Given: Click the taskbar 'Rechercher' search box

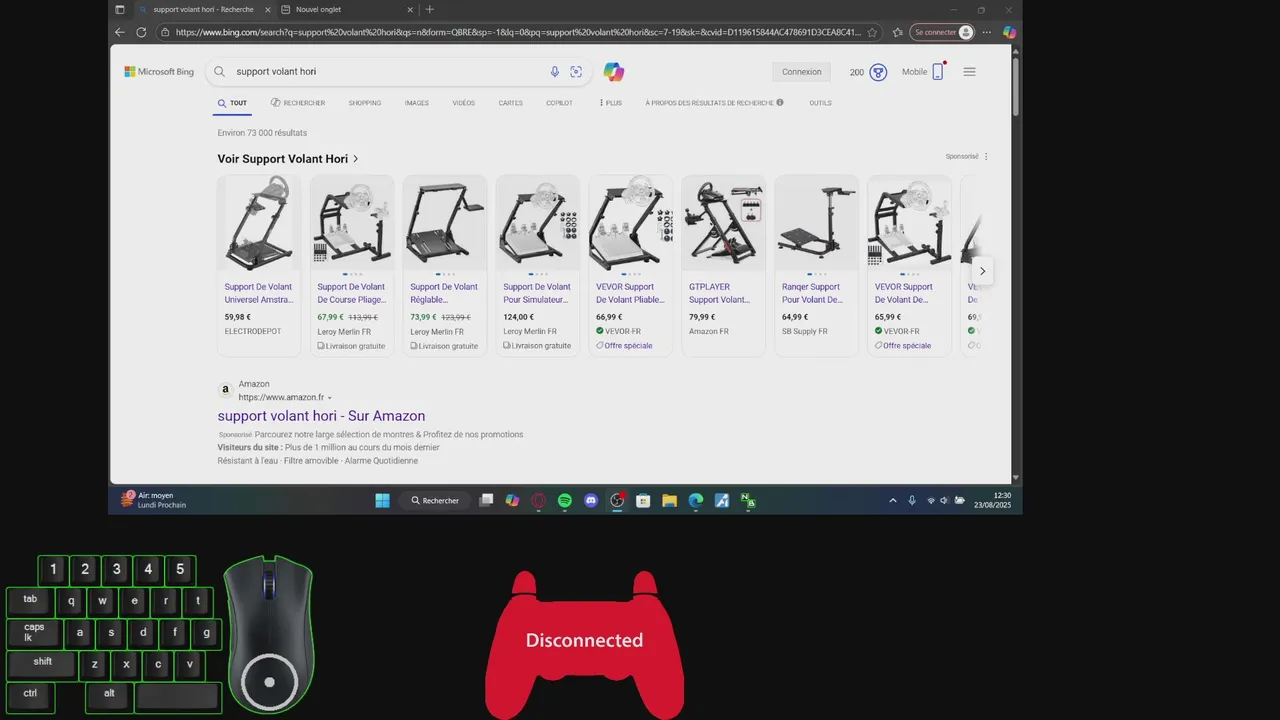Looking at the screenshot, I should (x=435, y=500).
